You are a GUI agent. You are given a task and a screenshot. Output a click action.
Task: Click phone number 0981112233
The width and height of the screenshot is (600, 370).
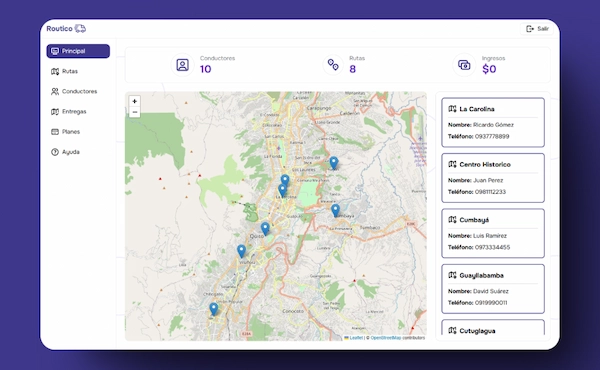[x=490, y=192]
